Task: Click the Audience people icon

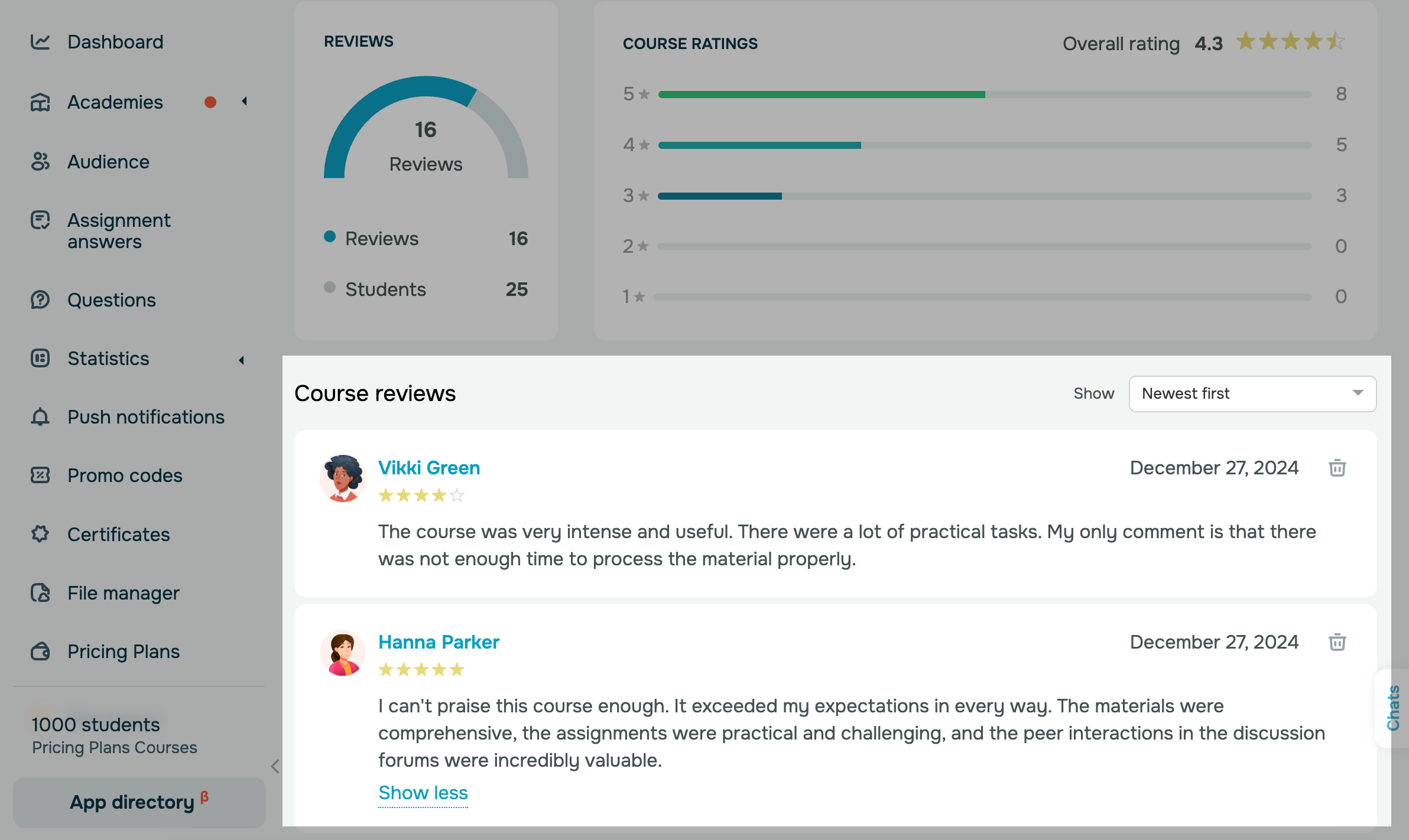Action: (40, 161)
